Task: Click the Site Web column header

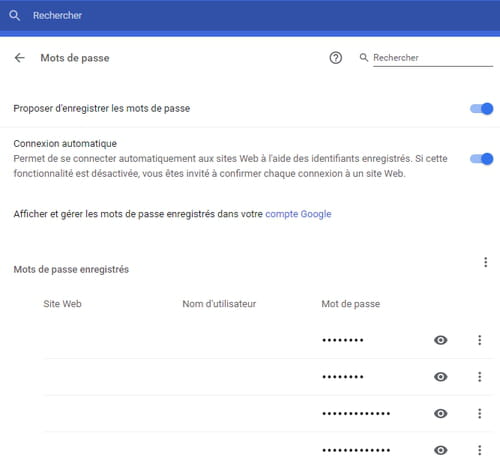Action: (62, 304)
